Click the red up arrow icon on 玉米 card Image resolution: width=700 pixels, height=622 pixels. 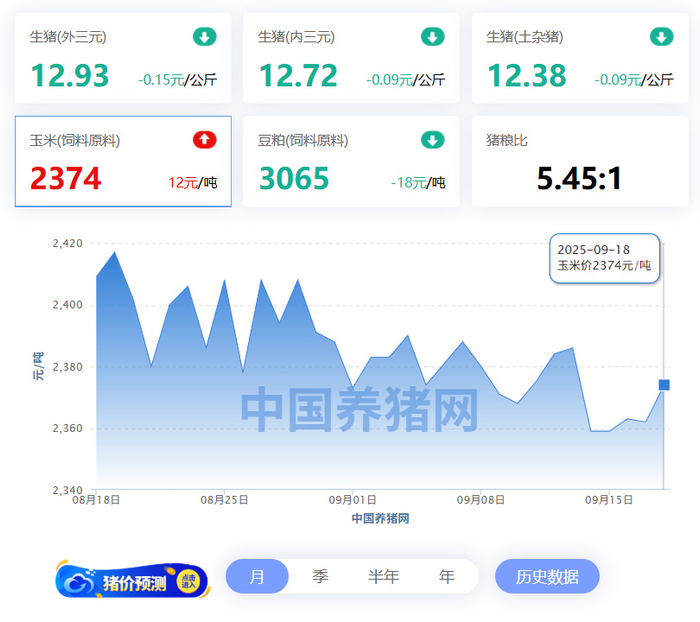pos(205,140)
